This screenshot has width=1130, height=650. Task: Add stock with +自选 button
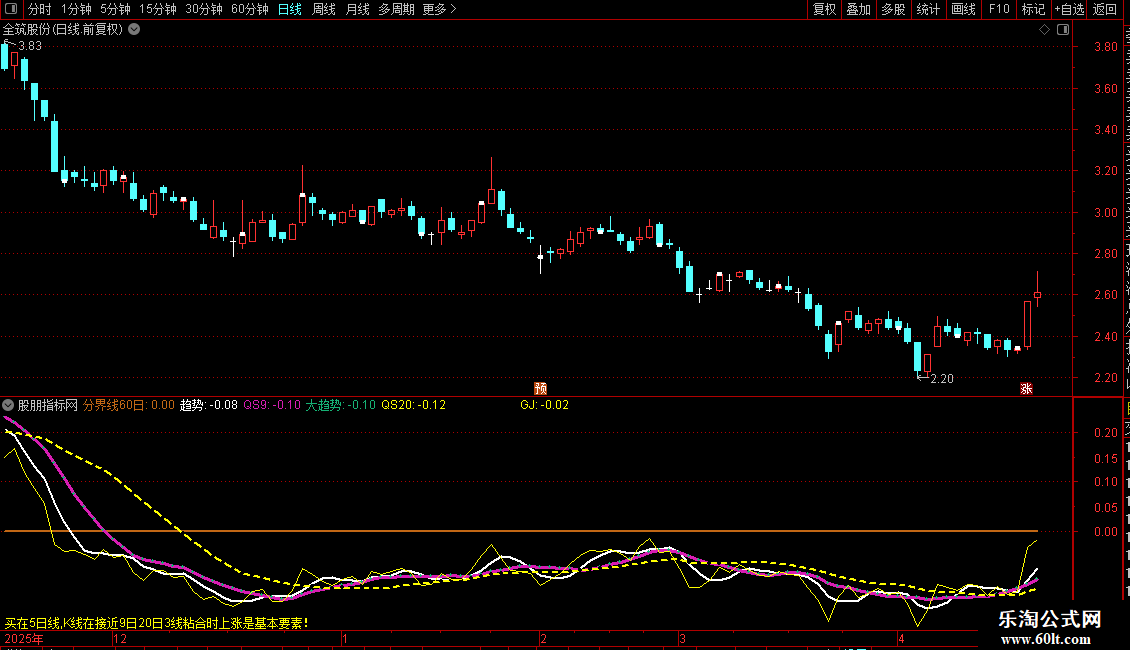(x=1069, y=9)
